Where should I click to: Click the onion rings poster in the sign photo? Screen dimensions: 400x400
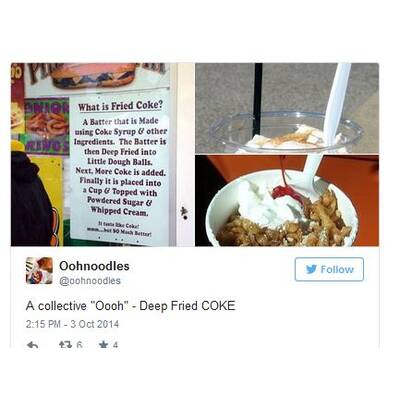pyautogui.click(x=48, y=121)
